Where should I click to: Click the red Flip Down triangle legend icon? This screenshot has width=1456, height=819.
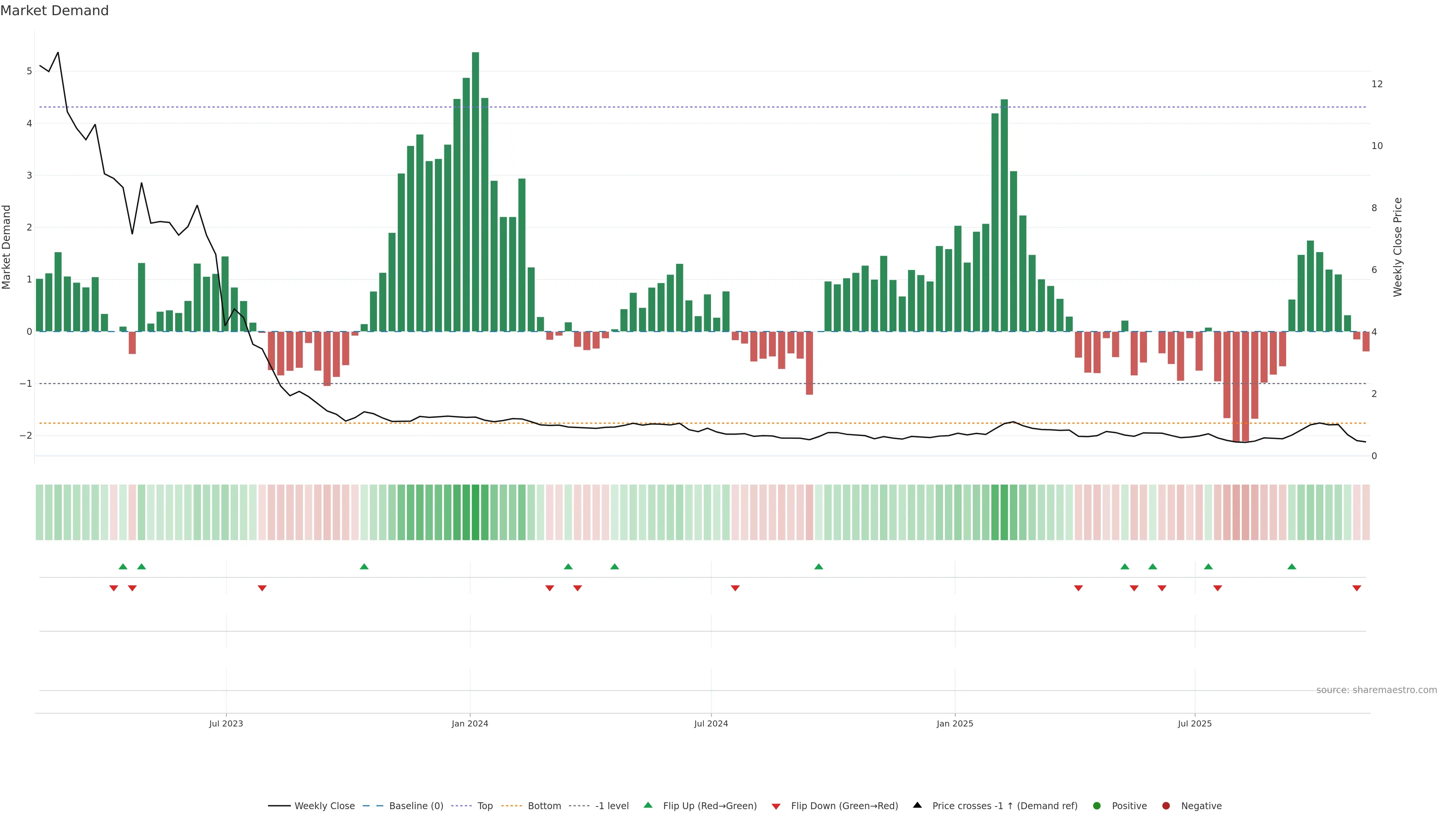coord(776,806)
